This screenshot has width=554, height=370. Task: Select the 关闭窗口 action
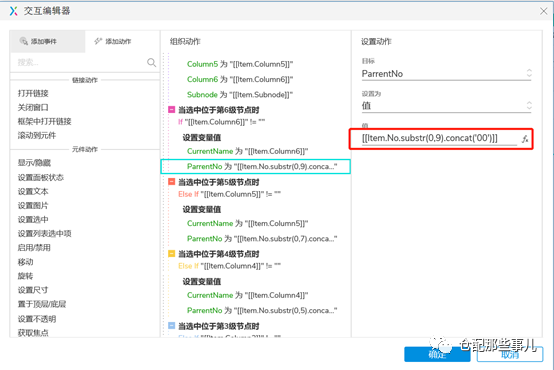33,107
